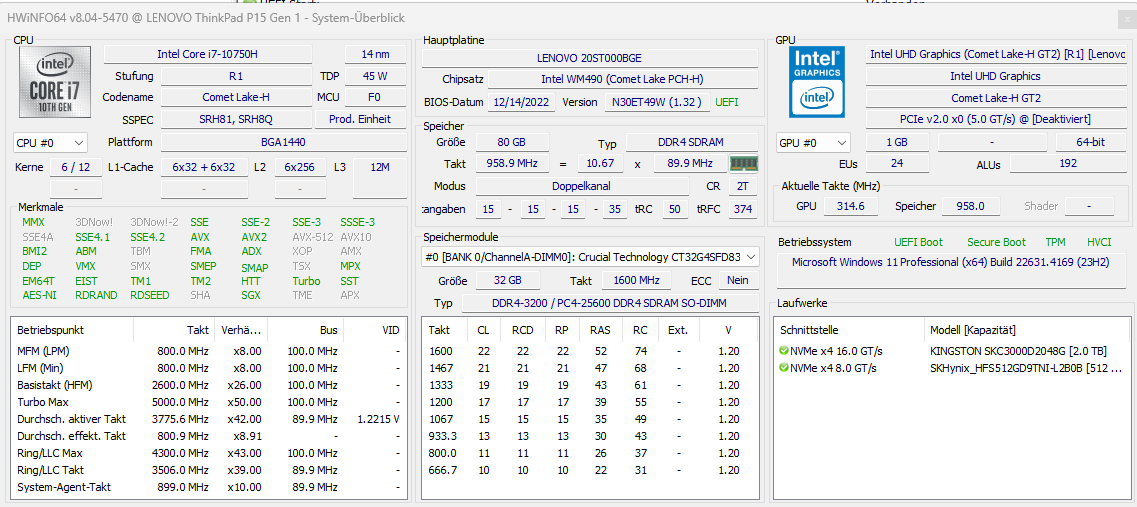Select the Ring/LLC Max row
The width and height of the screenshot is (1137, 507).
209,453
